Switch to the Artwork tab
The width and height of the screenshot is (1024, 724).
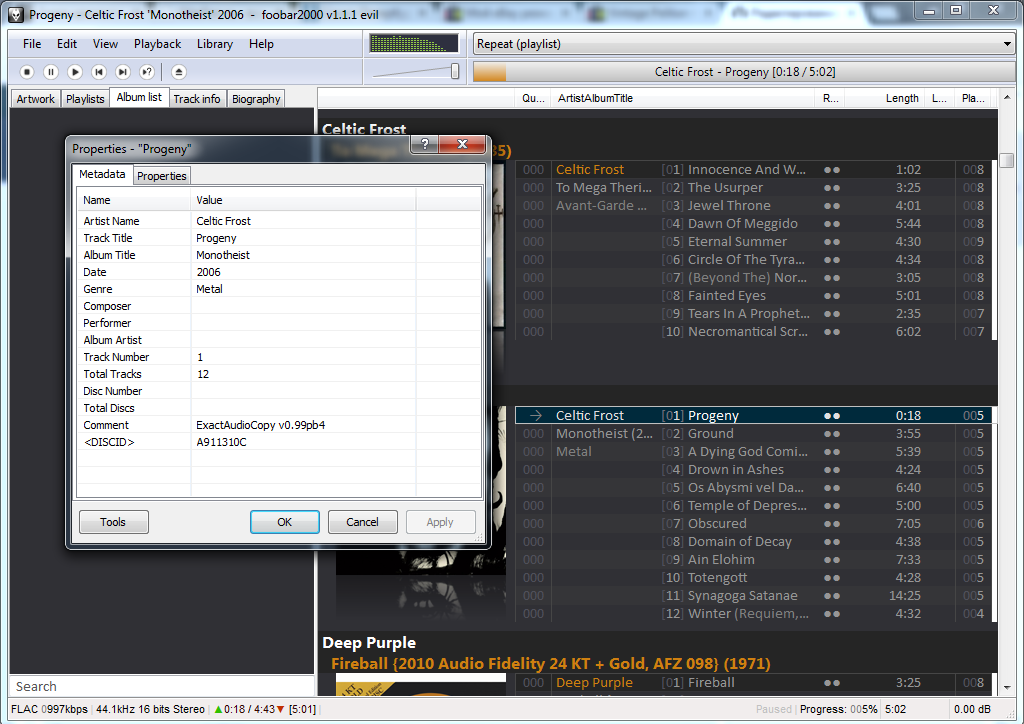pyautogui.click(x=36, y=99)
